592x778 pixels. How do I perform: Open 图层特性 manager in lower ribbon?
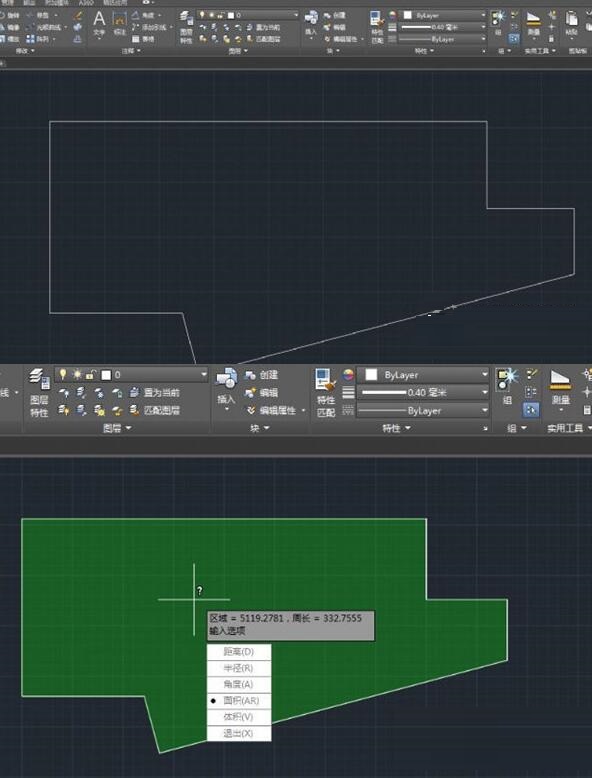tap(39, 391)
